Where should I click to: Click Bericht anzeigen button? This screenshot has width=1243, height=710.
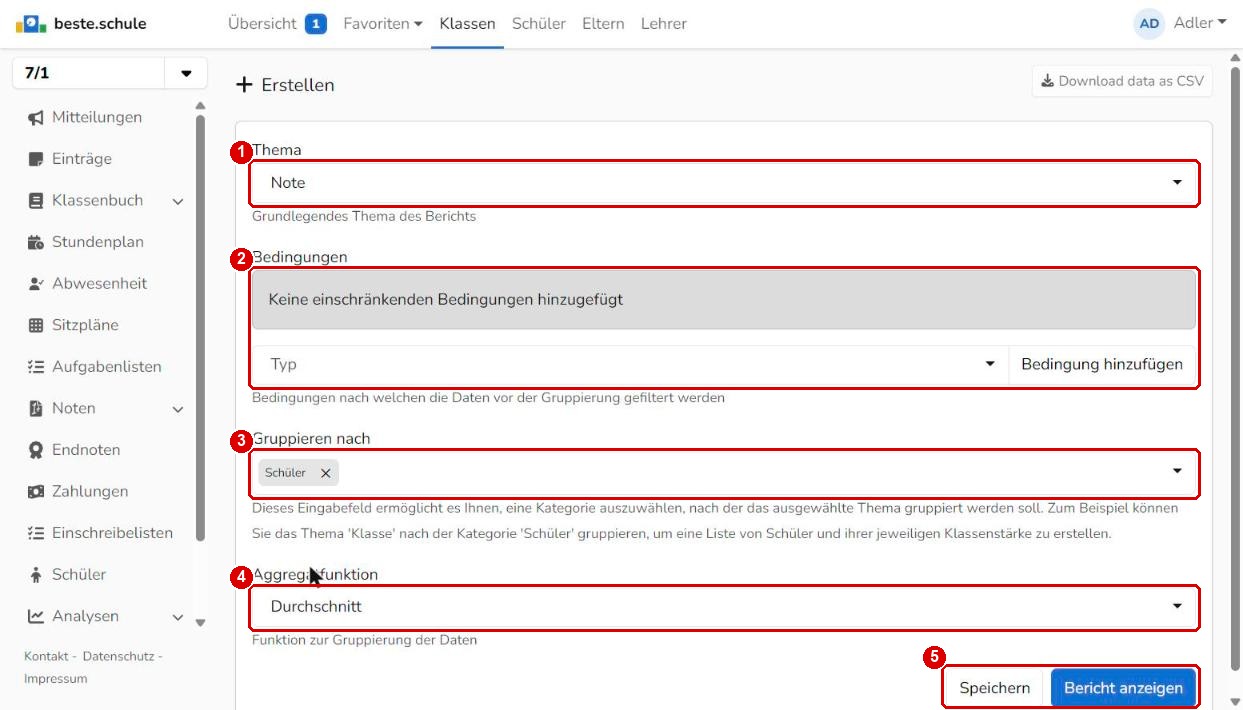[x=1123, y=688]
